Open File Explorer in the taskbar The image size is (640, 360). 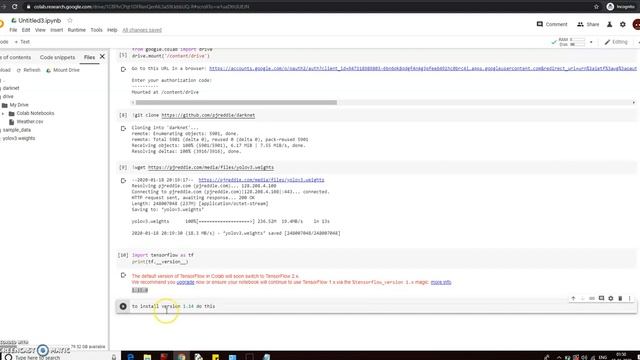pos(147,356)
